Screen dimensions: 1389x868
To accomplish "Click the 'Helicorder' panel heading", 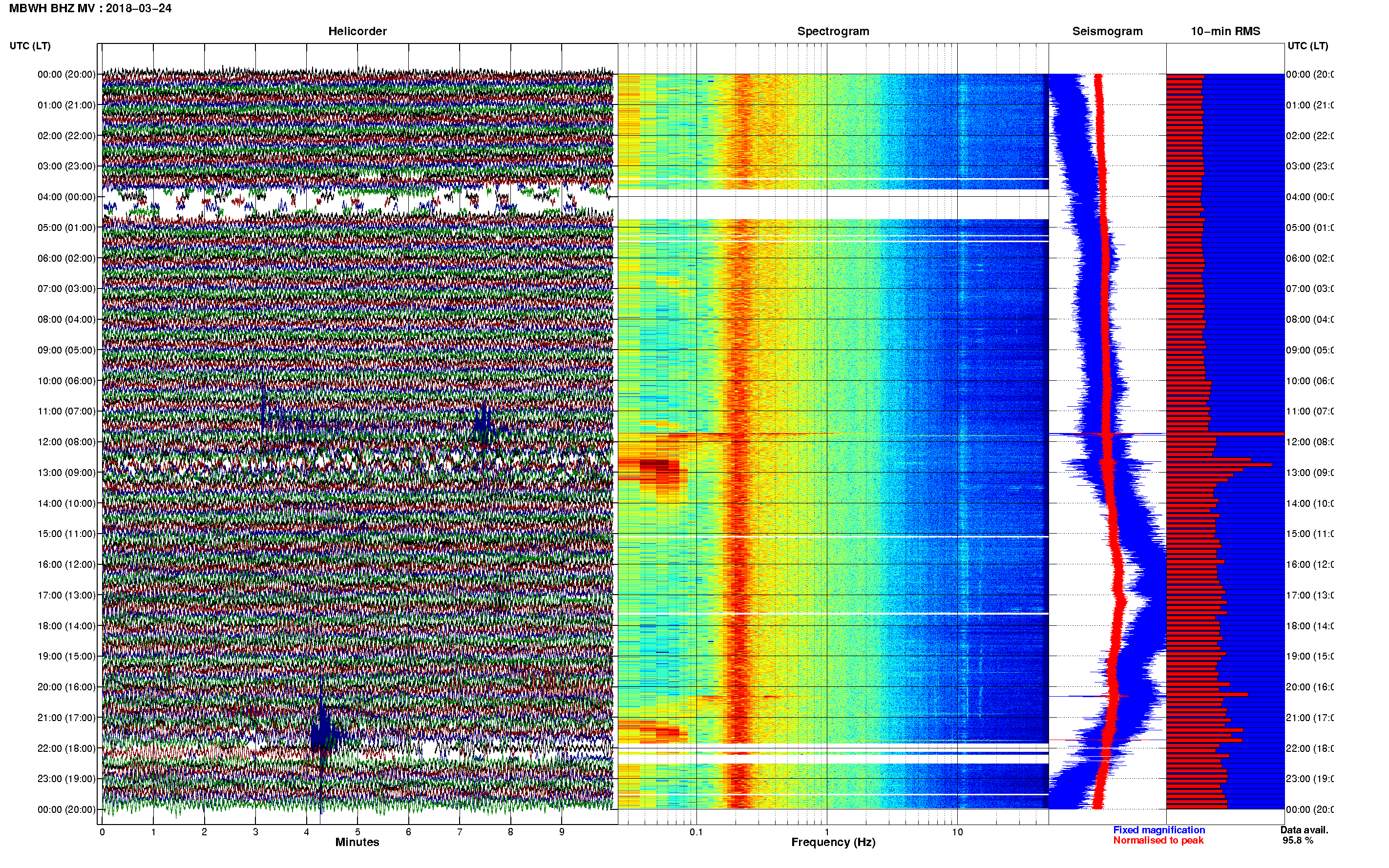I will pos(357,32).
